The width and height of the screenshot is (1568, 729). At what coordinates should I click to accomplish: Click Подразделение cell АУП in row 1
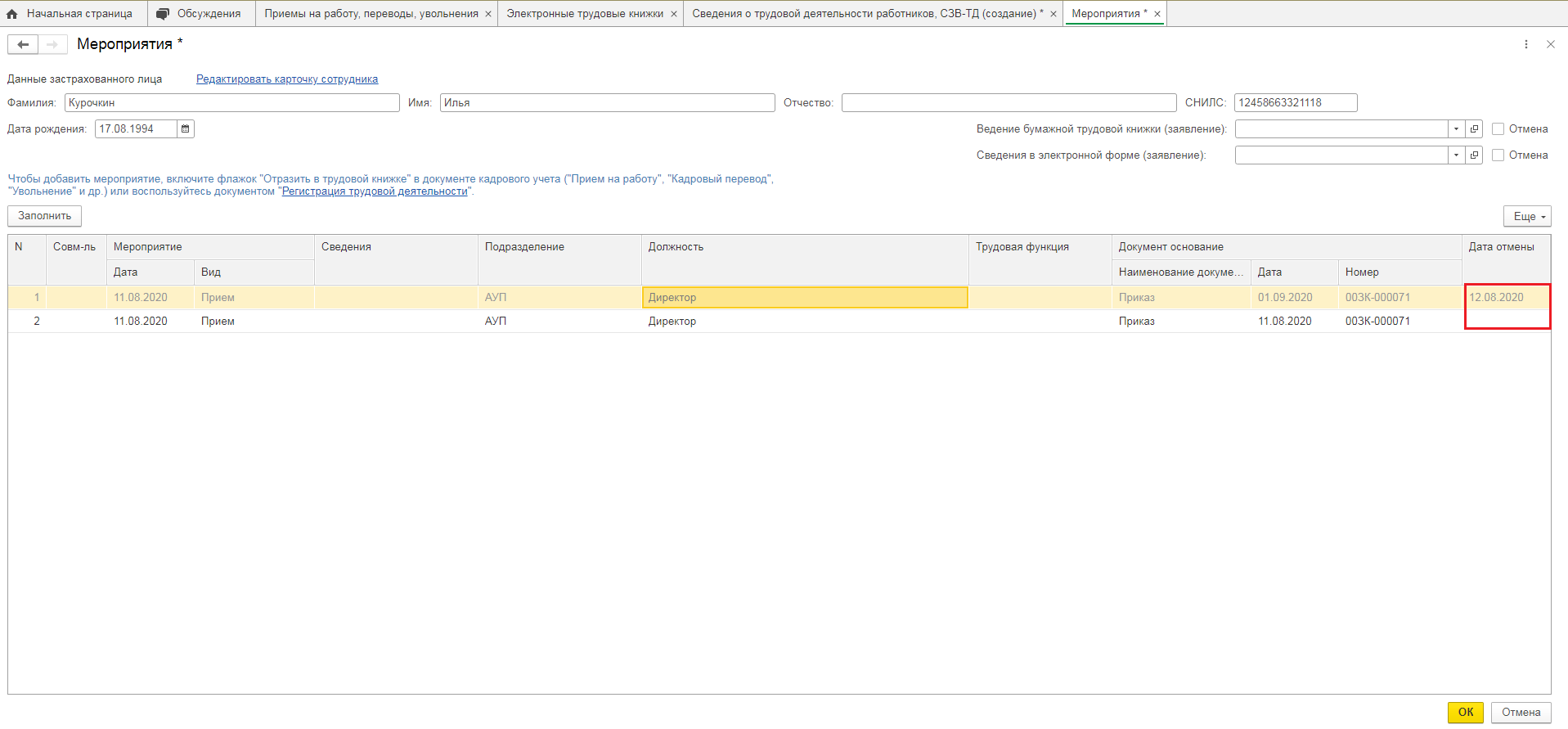coord(559,297)
